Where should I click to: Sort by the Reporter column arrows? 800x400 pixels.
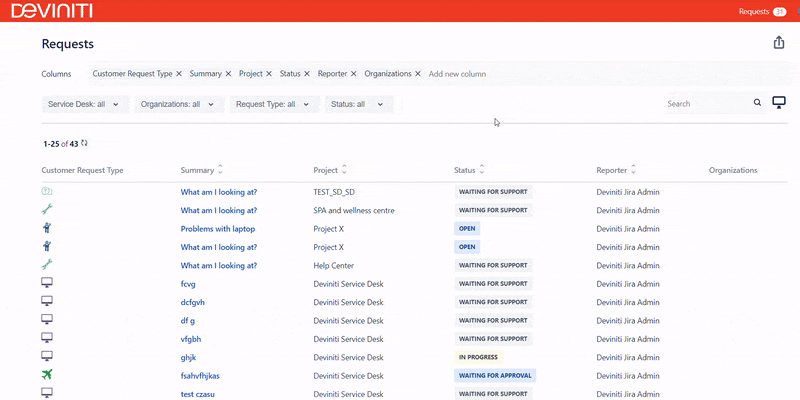633,169
